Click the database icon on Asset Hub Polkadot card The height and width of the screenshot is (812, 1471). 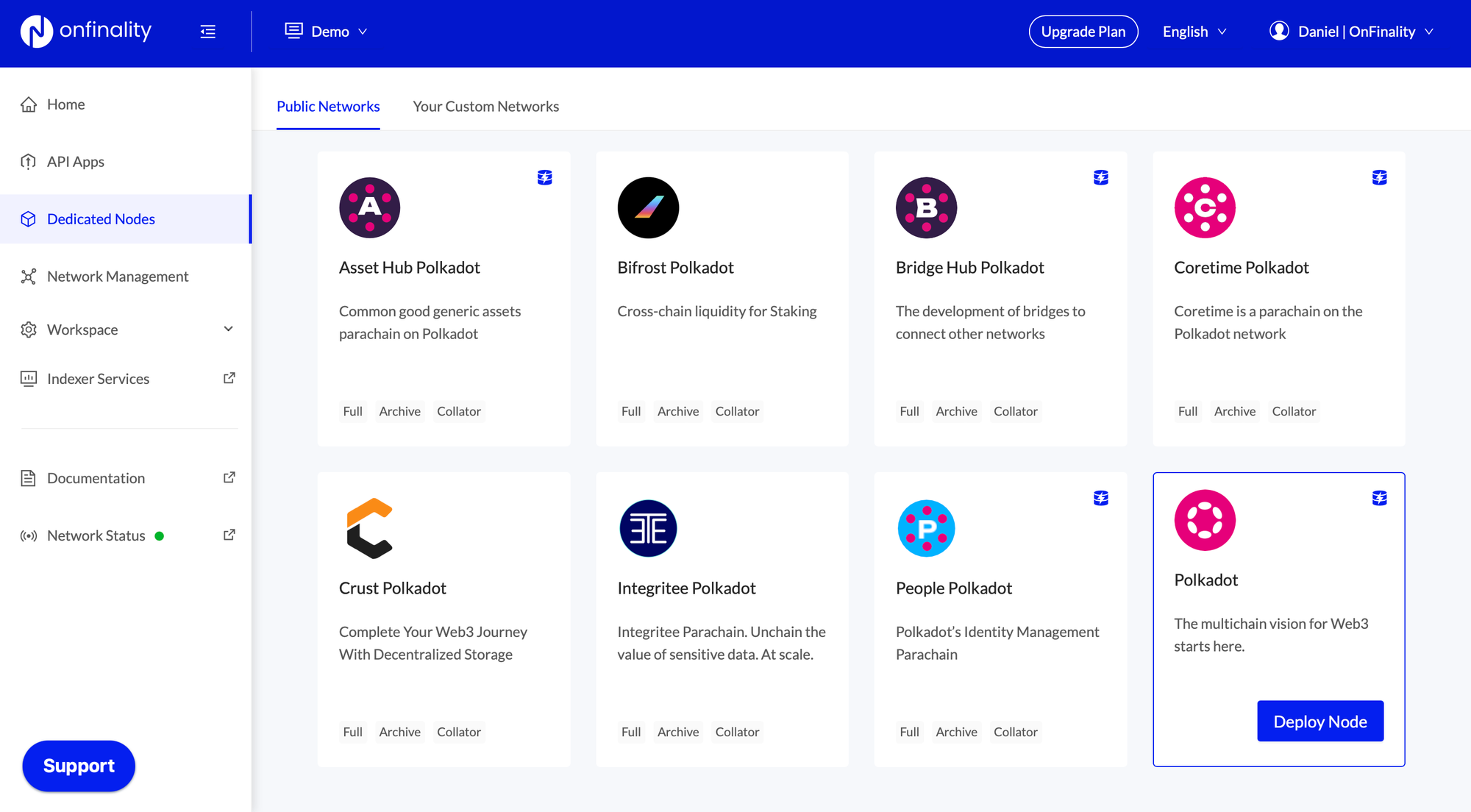(544, 177)
